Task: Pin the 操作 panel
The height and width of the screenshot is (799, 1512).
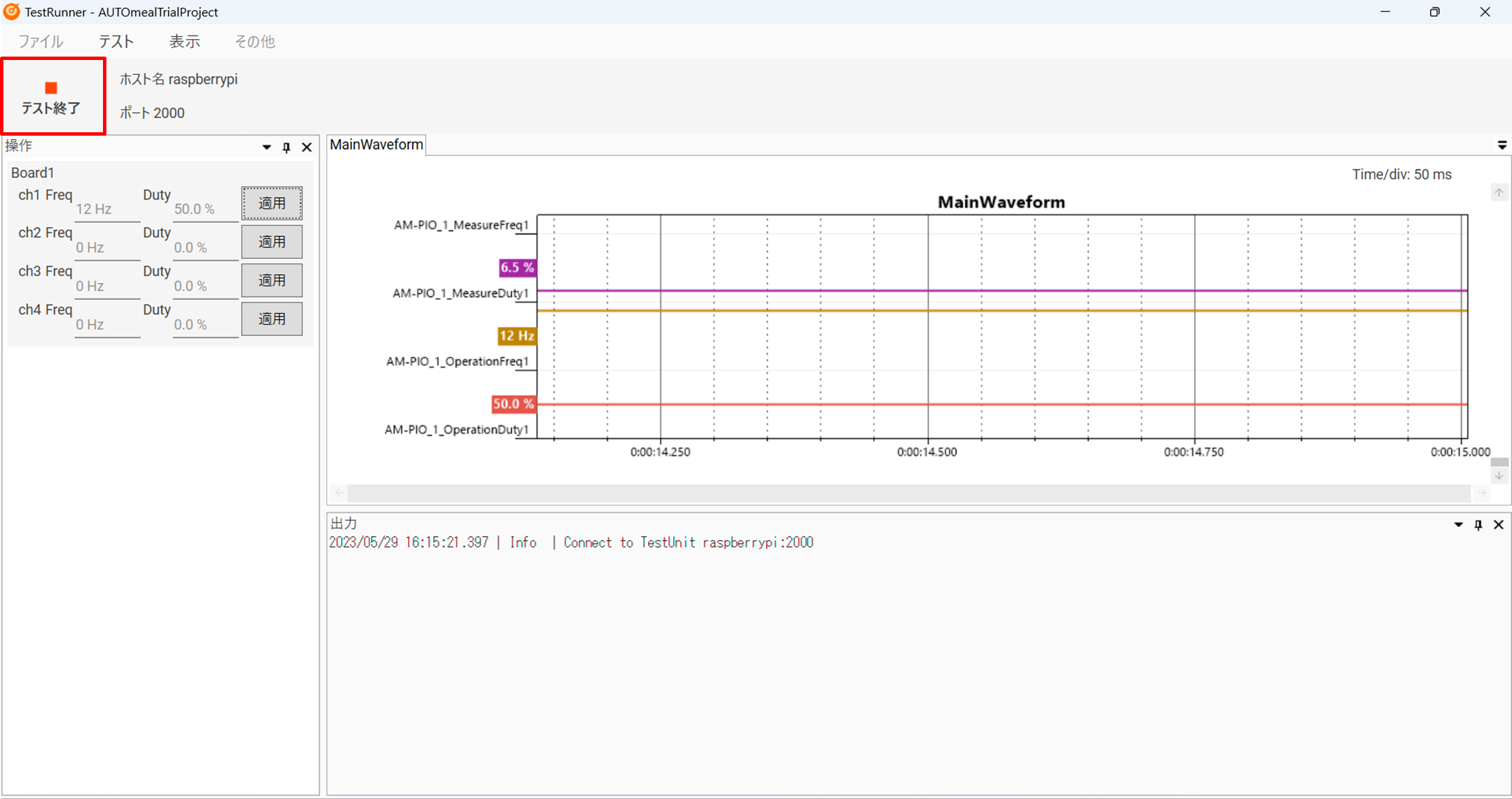Action: 286,147
